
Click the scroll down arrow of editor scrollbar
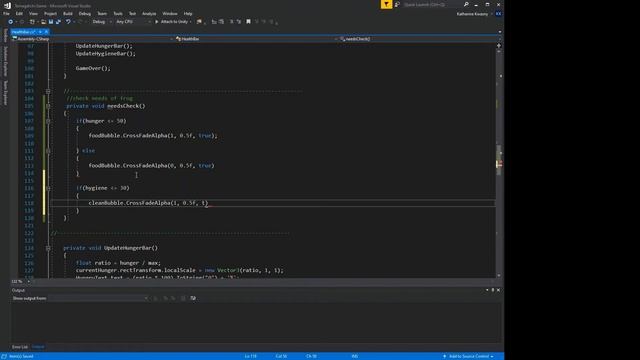pos(499,276)
